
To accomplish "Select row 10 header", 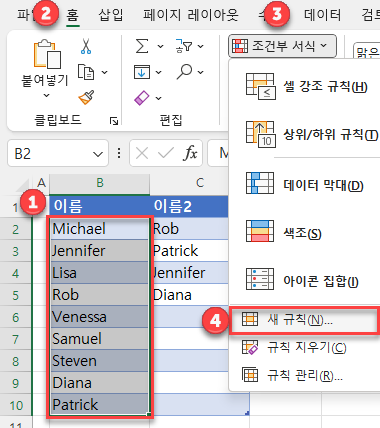I will [16, 405].
